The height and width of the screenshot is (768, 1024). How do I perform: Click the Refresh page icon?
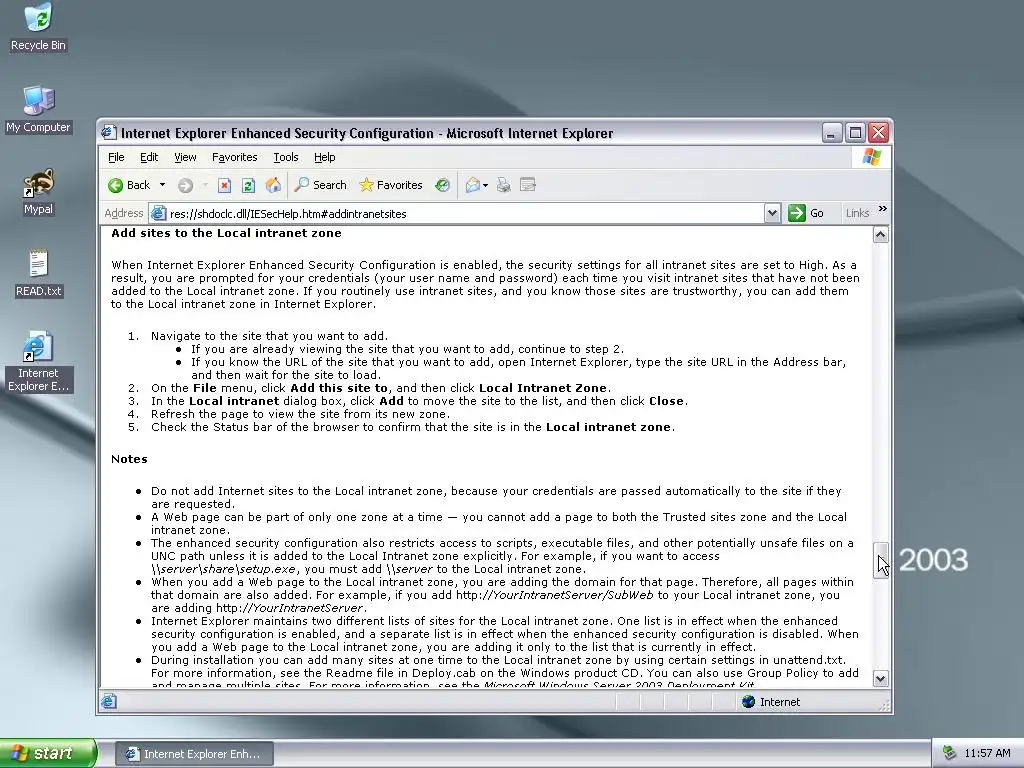point(248,185)
